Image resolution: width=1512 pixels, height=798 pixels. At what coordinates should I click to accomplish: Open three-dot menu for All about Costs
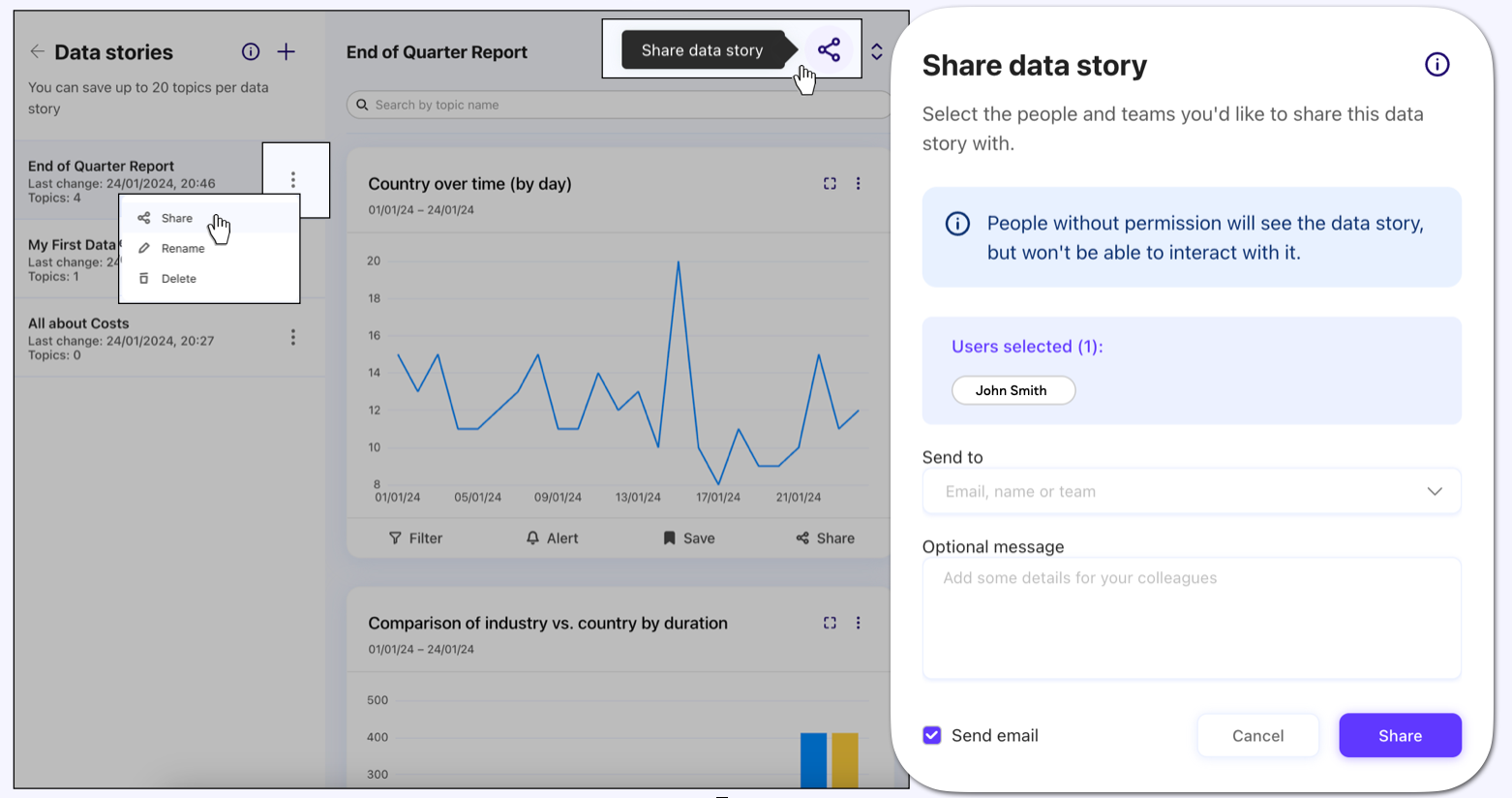(x=293, y=337)
